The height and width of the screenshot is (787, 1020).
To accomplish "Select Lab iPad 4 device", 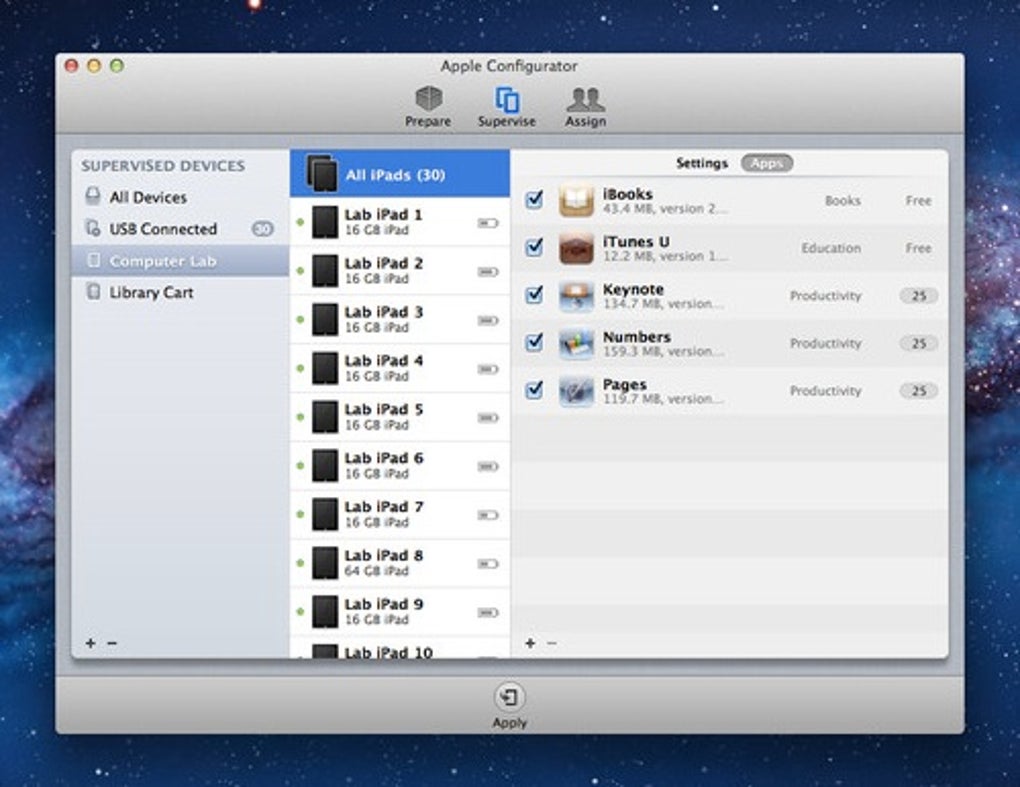I will click(383, 367).
